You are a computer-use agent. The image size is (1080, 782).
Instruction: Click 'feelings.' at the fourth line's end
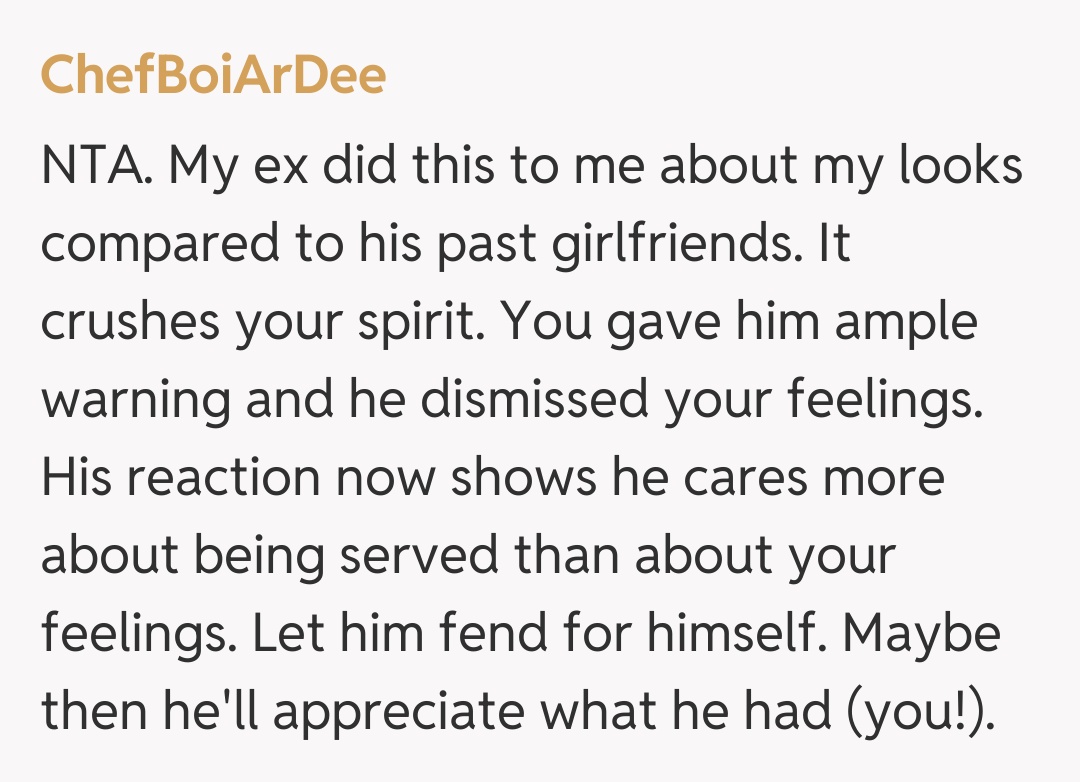pos(878,399)
